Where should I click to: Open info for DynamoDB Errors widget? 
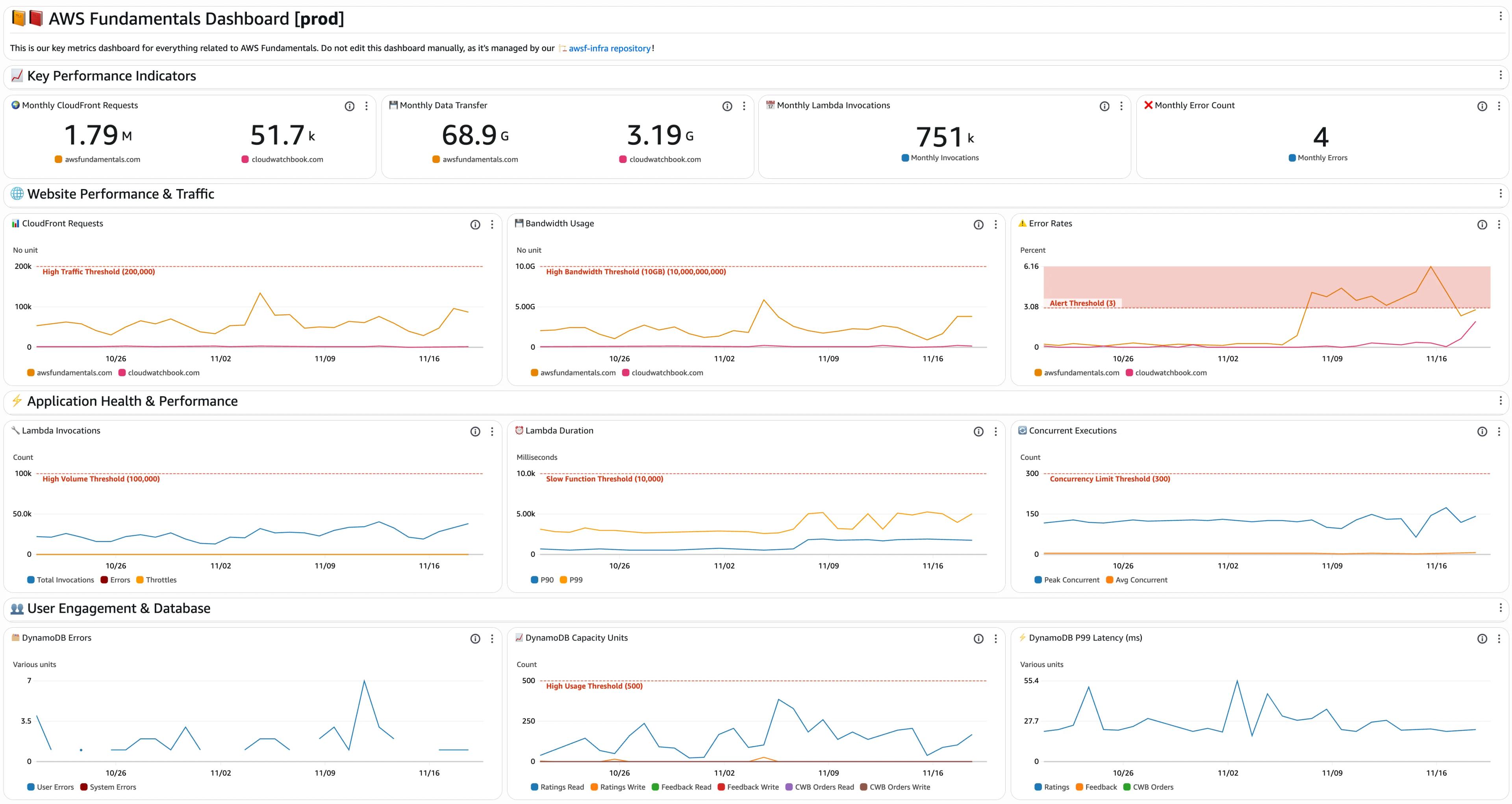(x=475, y=639)
